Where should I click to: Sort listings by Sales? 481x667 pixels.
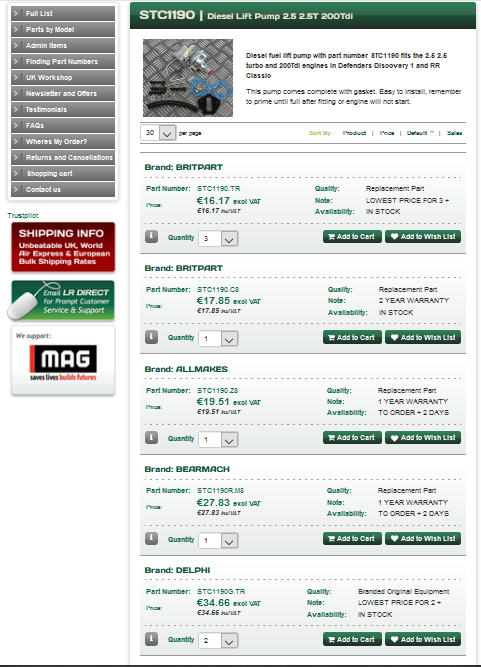pos(454,133)
